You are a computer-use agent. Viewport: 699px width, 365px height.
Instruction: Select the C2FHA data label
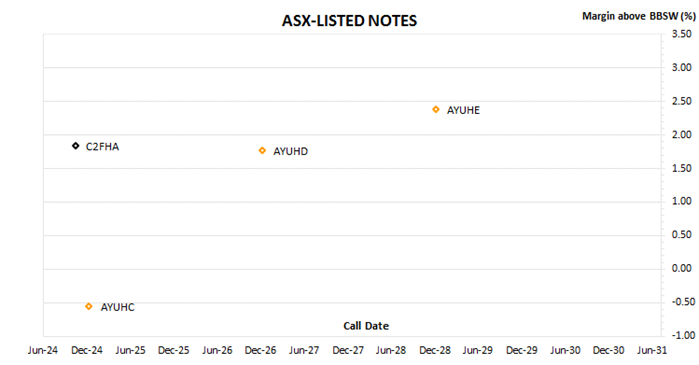pyautogui.click(x=102, y=147)
